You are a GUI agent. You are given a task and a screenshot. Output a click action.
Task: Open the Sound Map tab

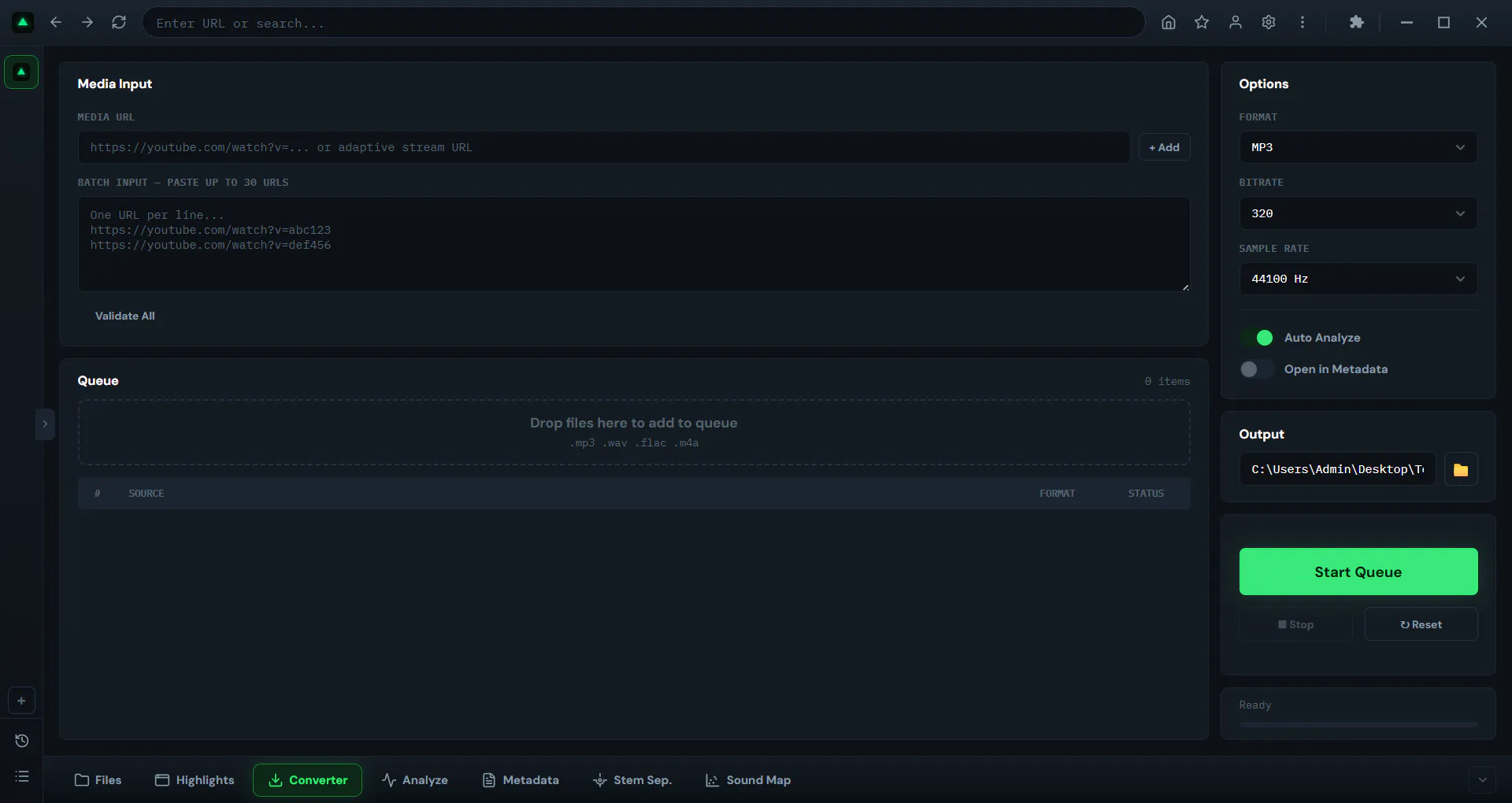tap(748, 780)
